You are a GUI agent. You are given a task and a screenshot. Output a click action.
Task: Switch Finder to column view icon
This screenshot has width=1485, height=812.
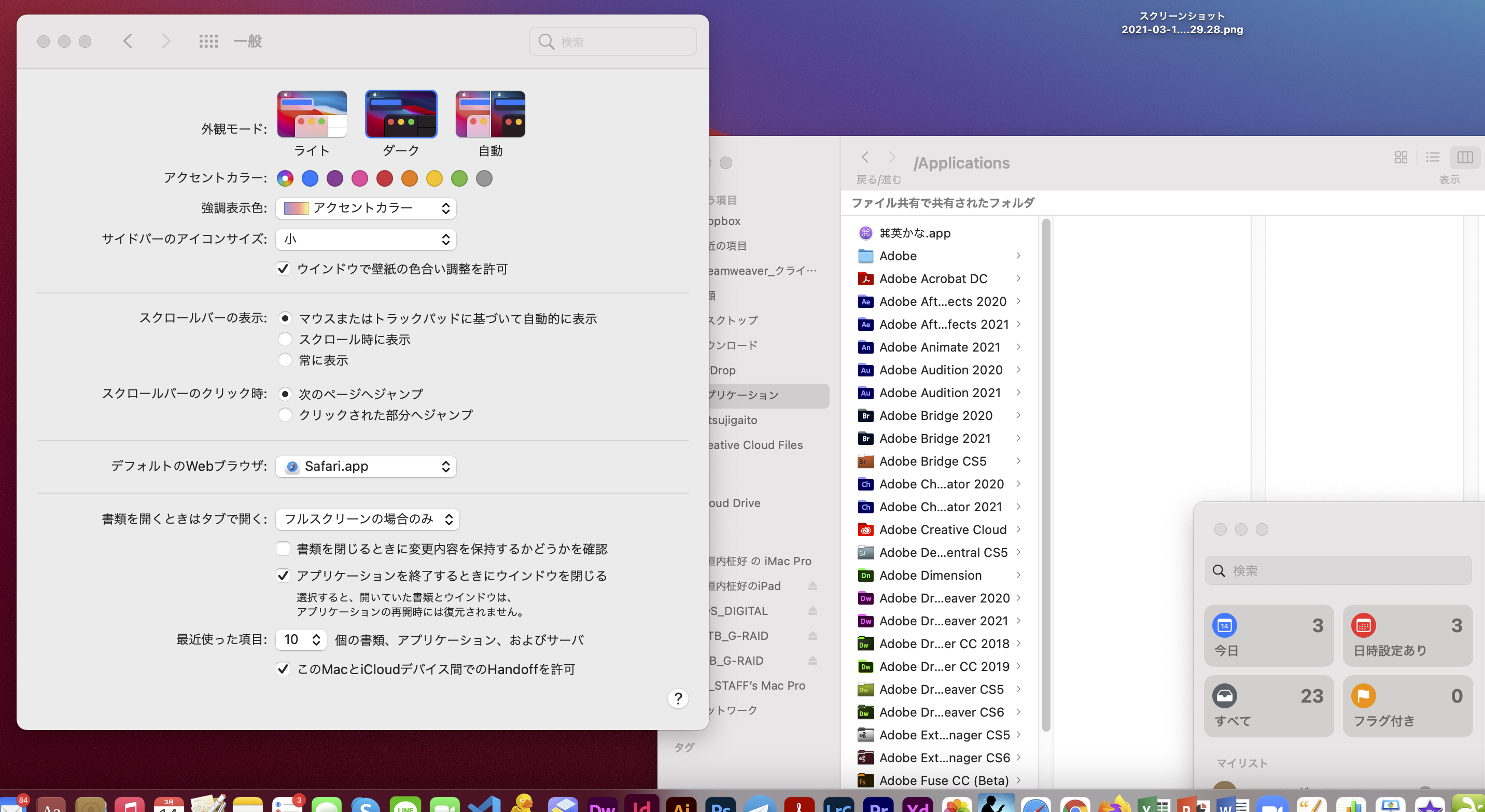[x=1465, y=157]
